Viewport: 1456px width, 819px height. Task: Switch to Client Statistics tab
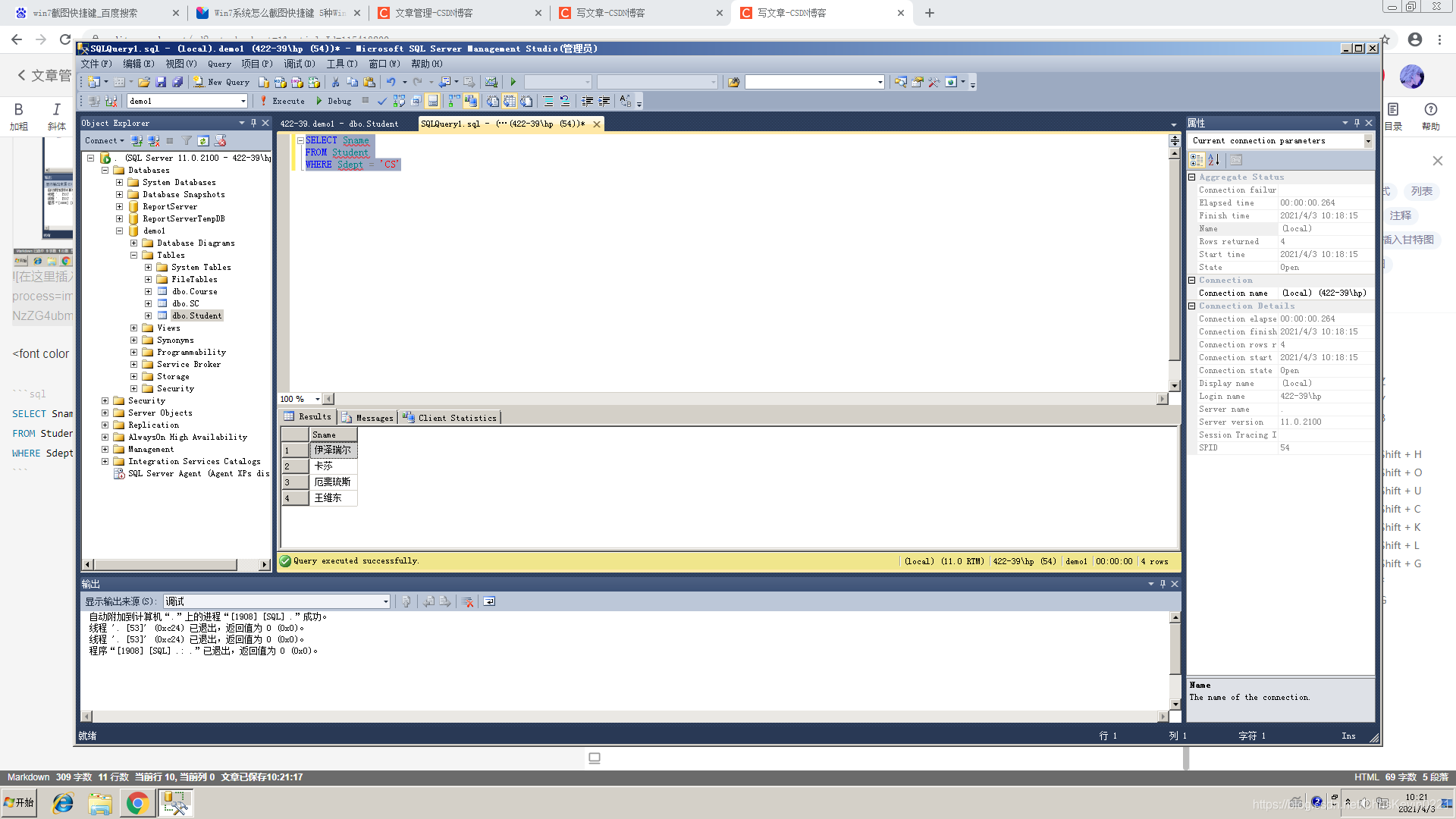coord(450,417)
